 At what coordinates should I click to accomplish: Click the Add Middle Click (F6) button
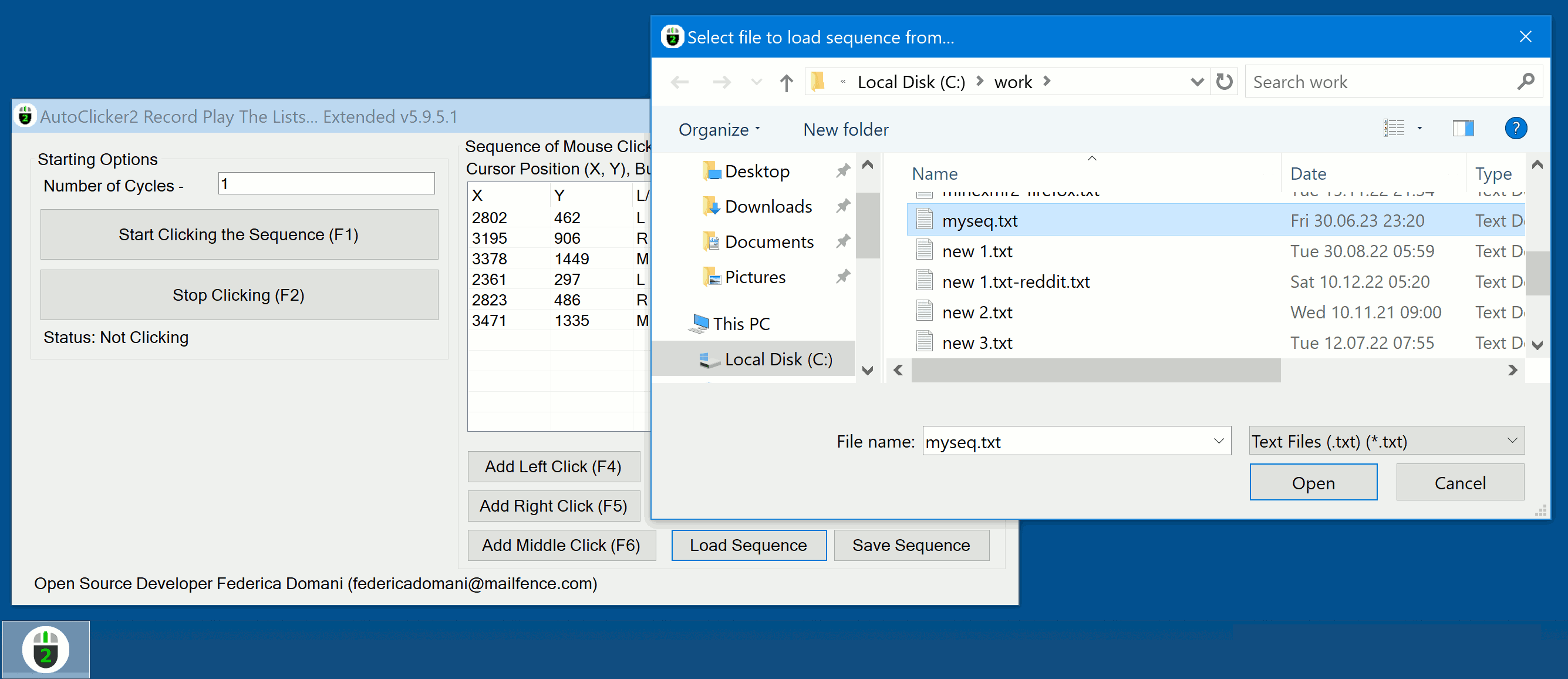click(x=560, y=545)
